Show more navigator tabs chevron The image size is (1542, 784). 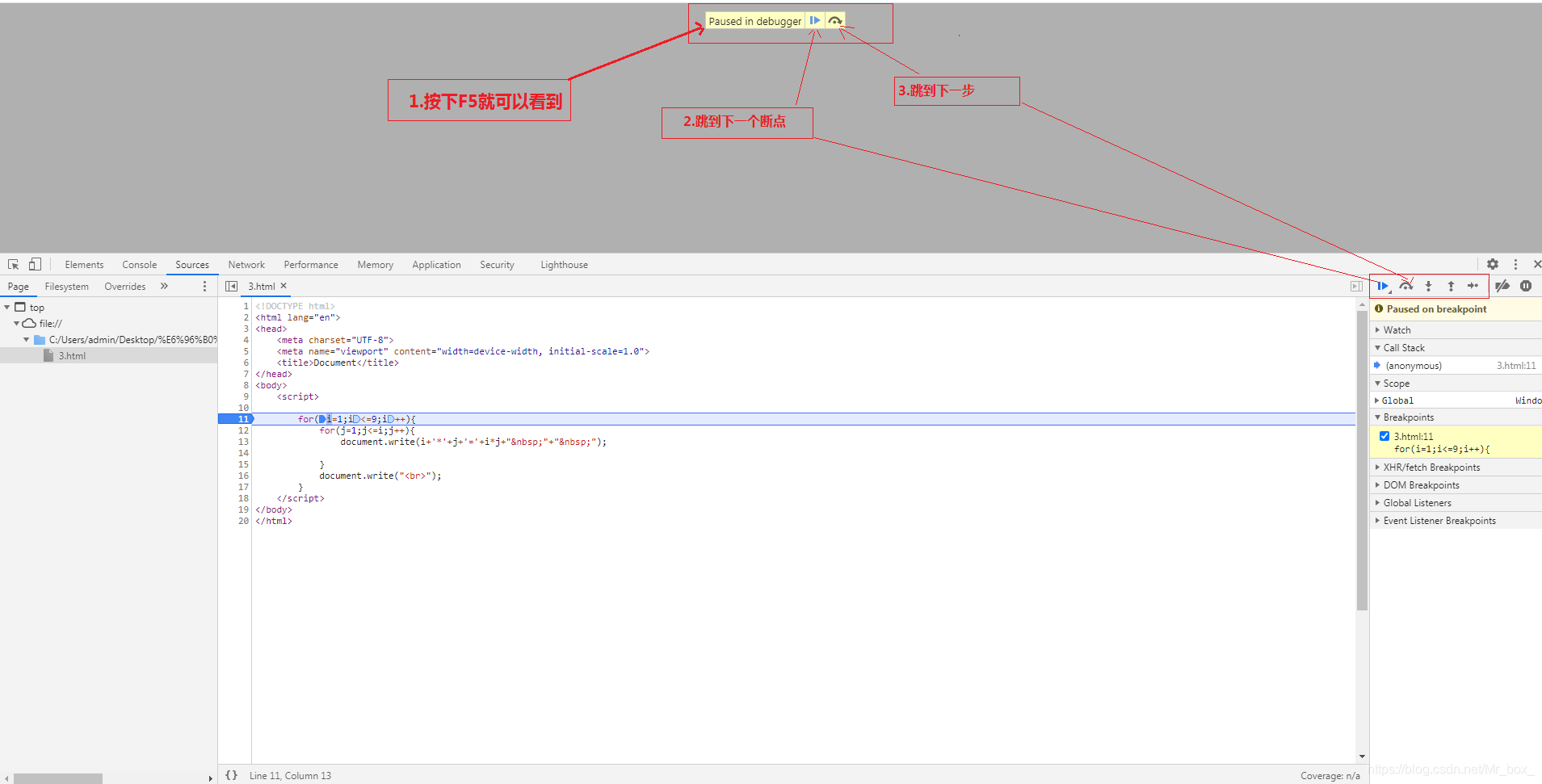click(164, 286)
